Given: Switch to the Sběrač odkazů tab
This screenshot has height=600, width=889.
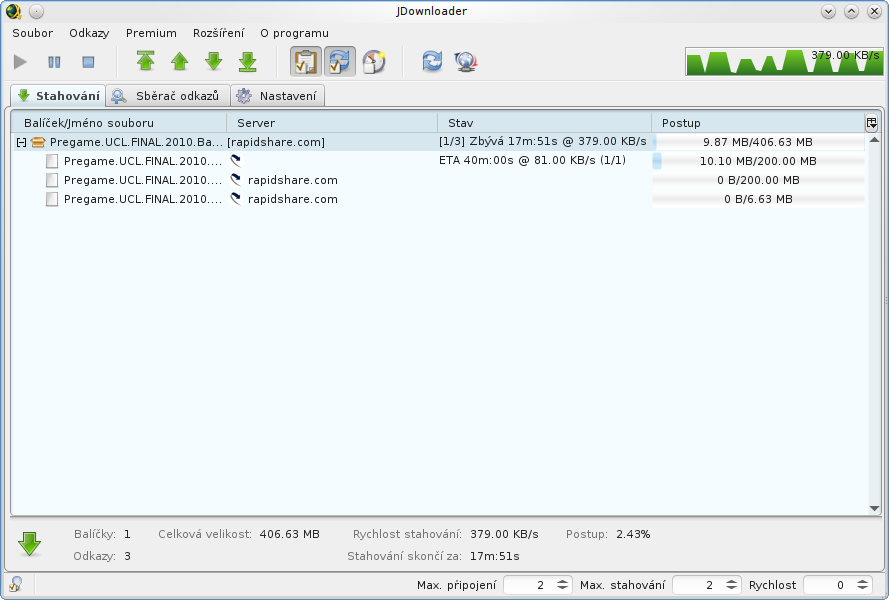Looking at the screenshot, I should [x=168, y=96].
